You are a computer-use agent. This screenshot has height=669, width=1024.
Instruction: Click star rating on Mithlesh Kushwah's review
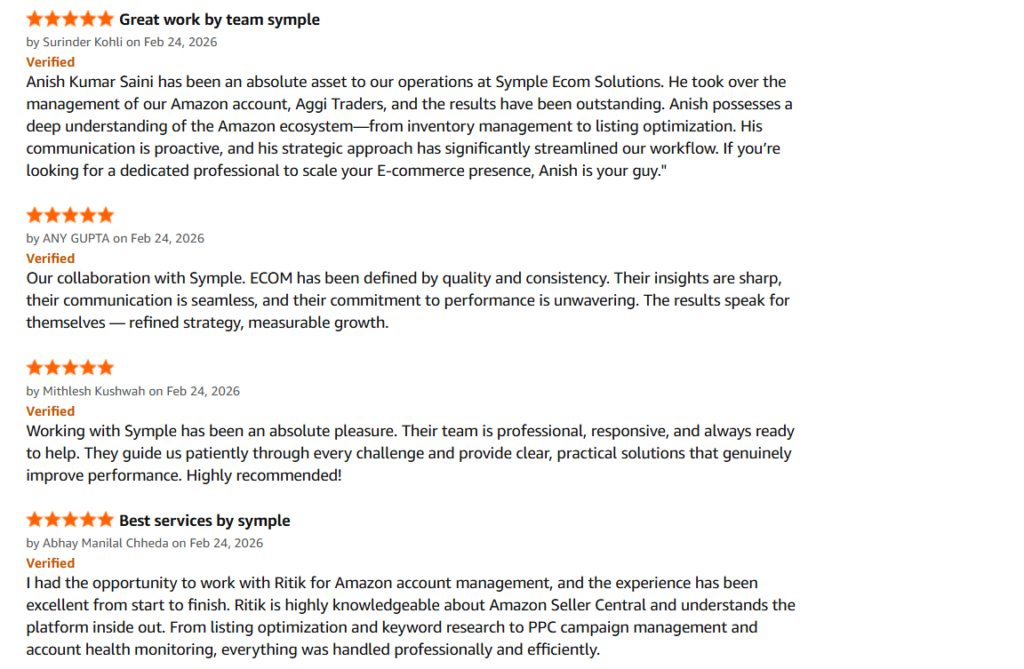point(70,368)
